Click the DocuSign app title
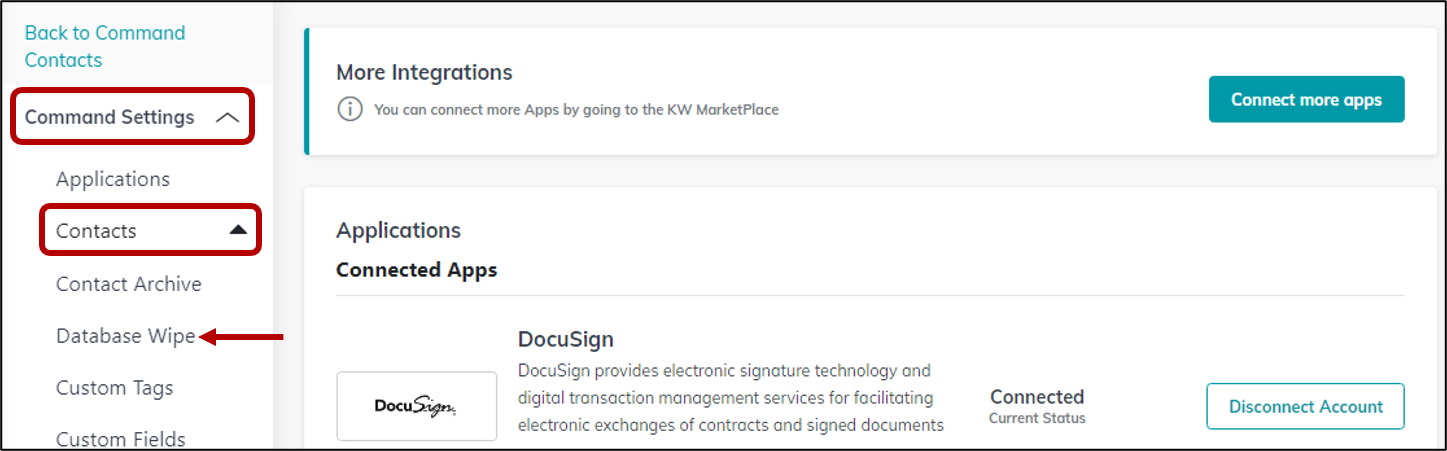The image size is (1447, 451). tap(566, 338)
